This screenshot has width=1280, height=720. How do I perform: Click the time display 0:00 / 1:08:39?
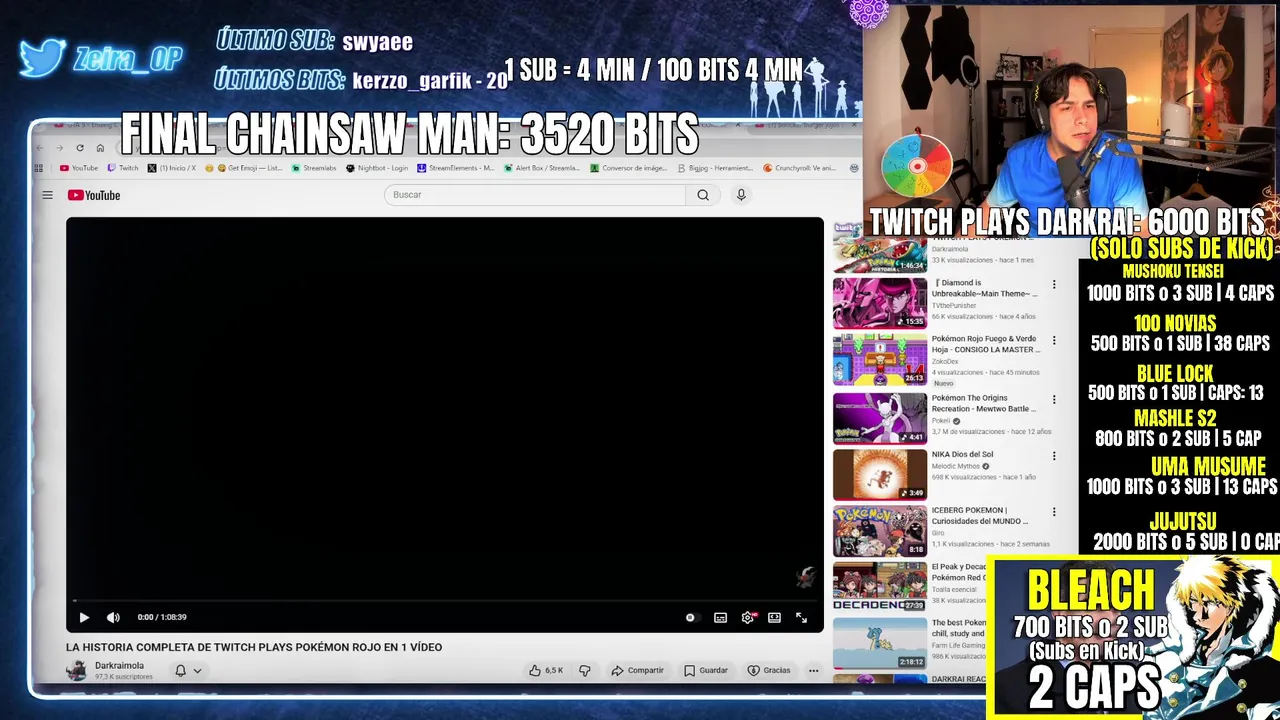point(162,618)
